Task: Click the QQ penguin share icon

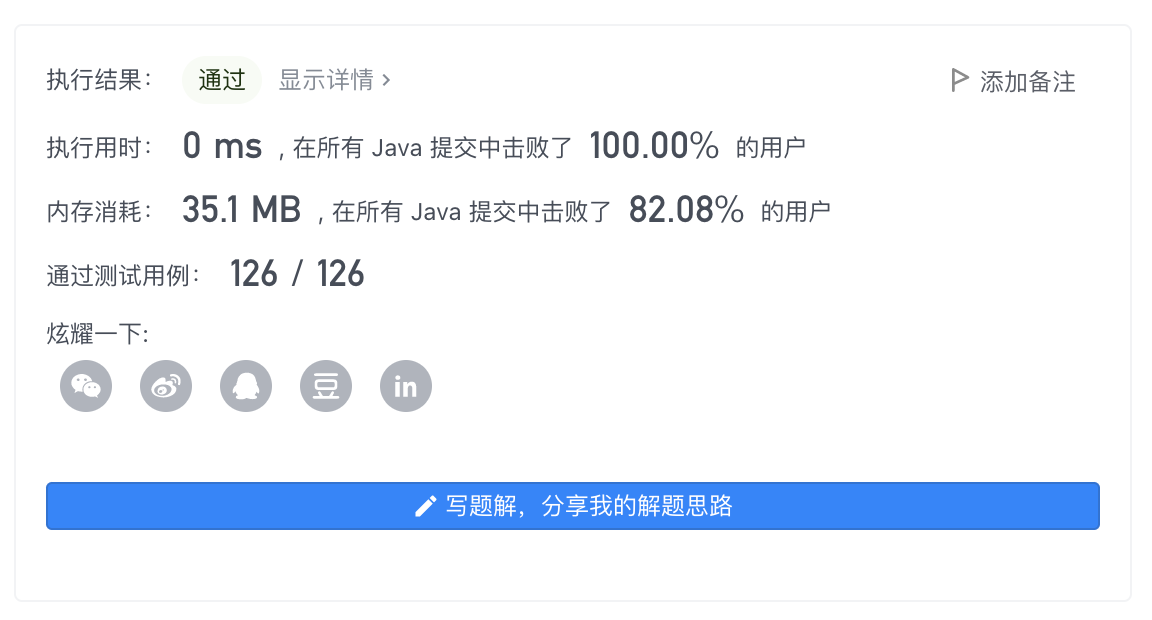Action: 246,386
